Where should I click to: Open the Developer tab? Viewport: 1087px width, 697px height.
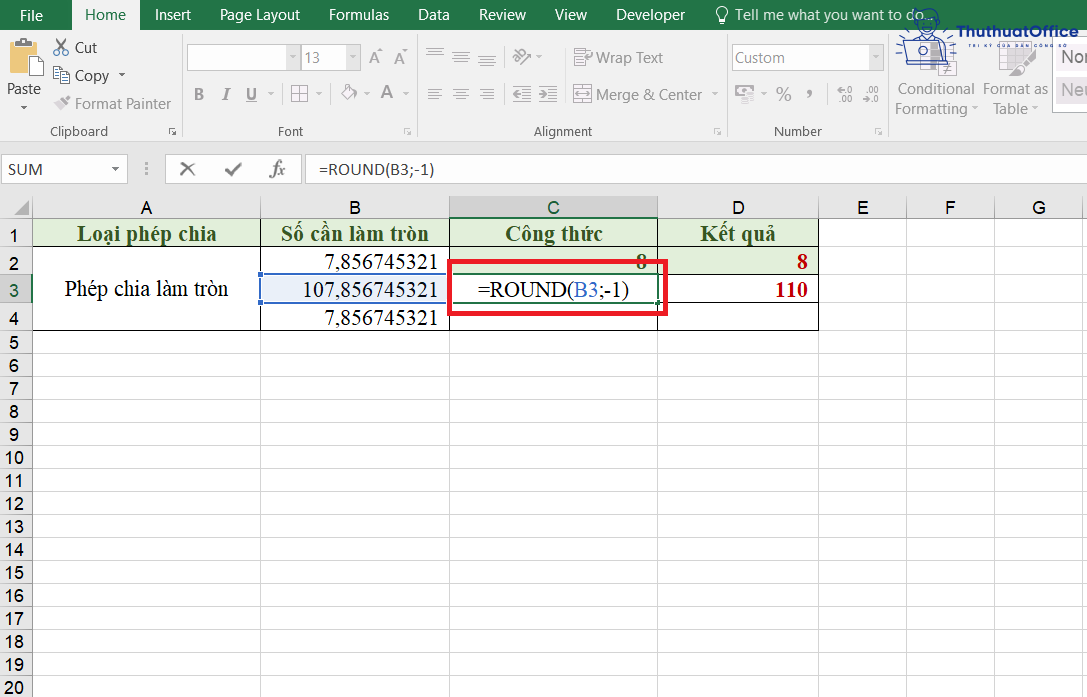[x=650, y=14]
